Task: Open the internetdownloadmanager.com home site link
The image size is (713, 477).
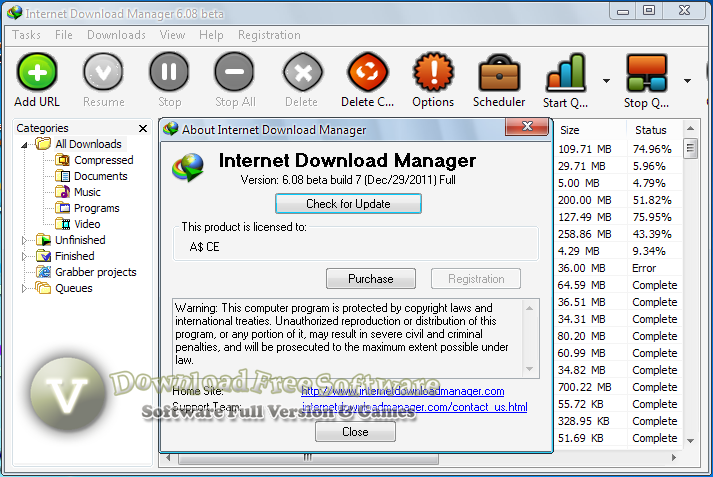Action: 402,391
